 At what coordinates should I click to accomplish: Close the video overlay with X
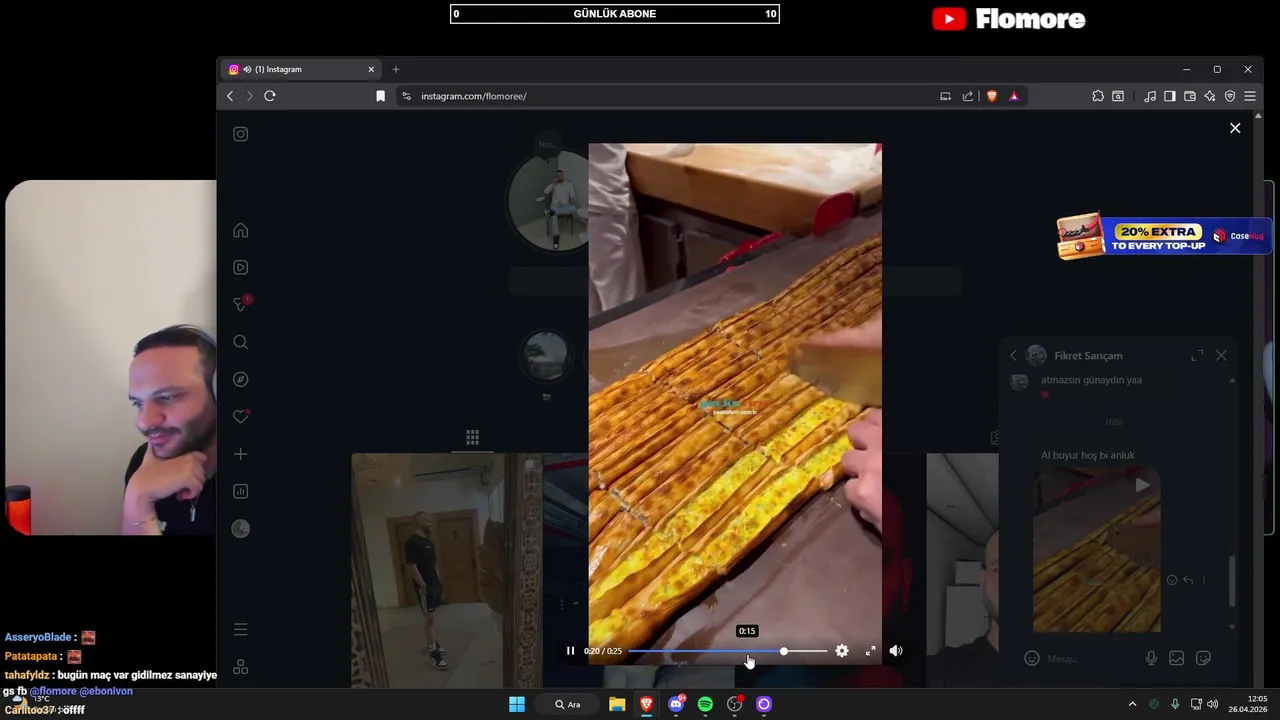1235,128
